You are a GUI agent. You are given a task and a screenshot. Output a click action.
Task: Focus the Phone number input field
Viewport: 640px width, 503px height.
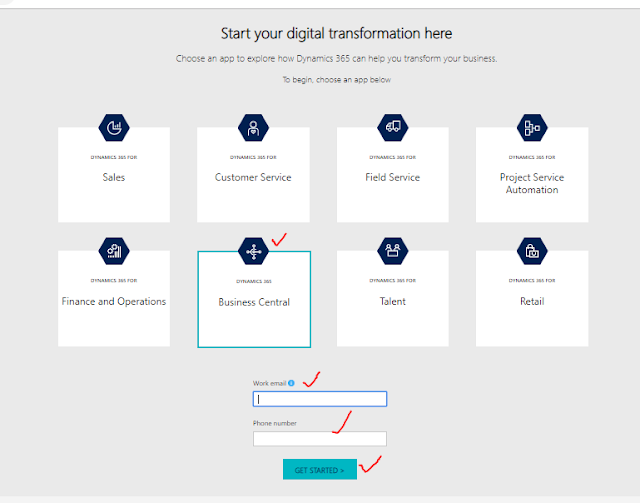tap(320, 439)
